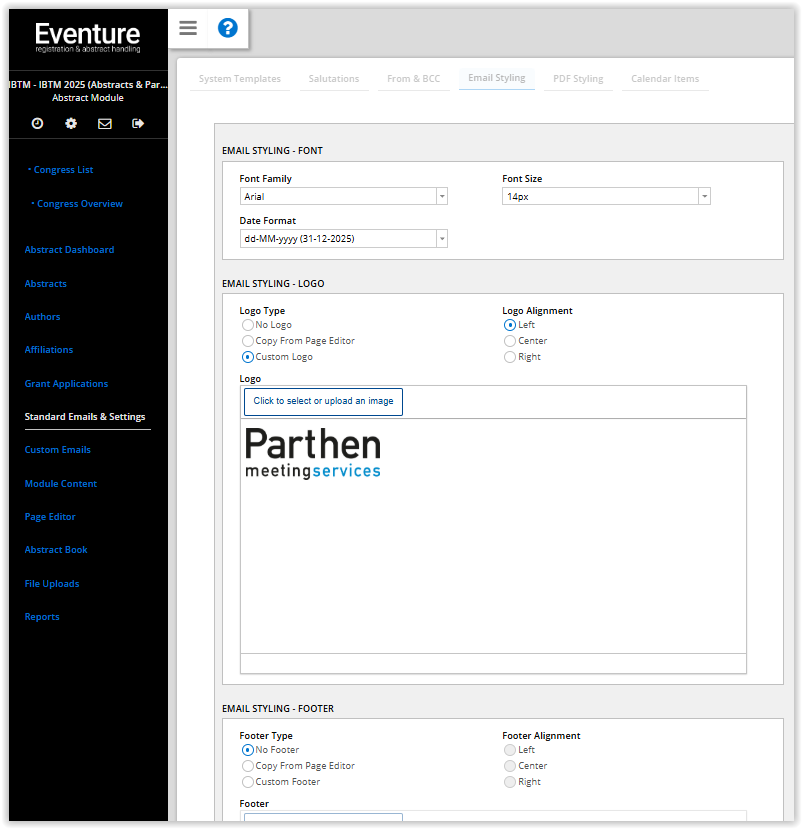This screenshot has width=802, height=829.
Task: Set Footer Alignment to Left
Action: pos(510,750)
